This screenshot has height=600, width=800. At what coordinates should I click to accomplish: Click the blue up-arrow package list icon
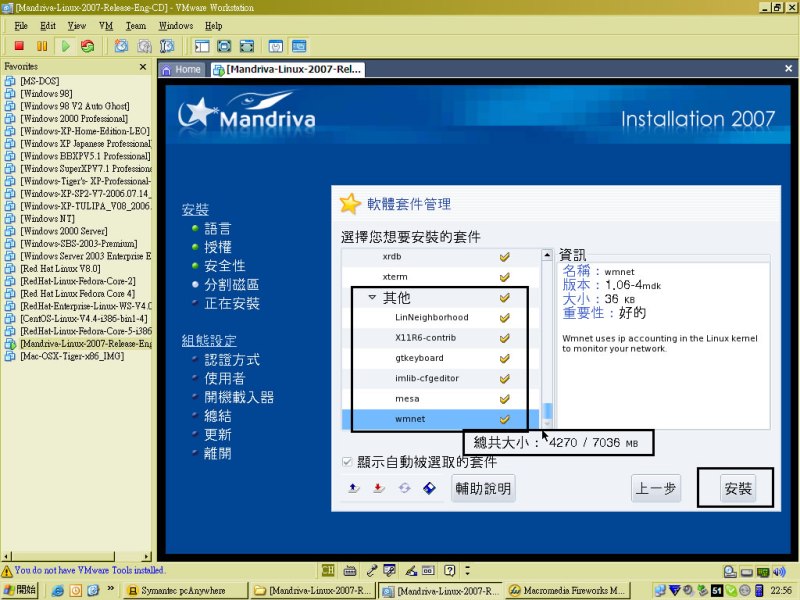(353, 488)
